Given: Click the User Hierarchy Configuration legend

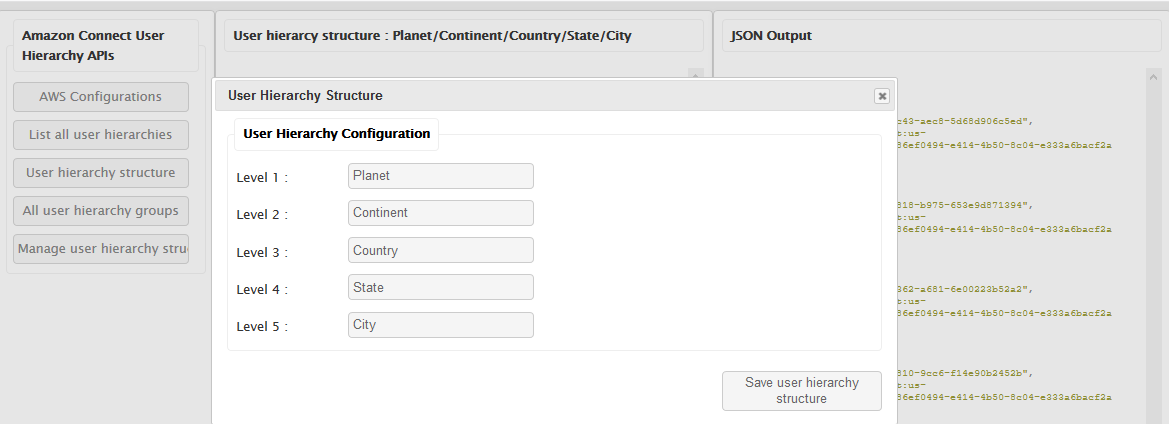Looking at the screenshot, I should coord(336,133).
